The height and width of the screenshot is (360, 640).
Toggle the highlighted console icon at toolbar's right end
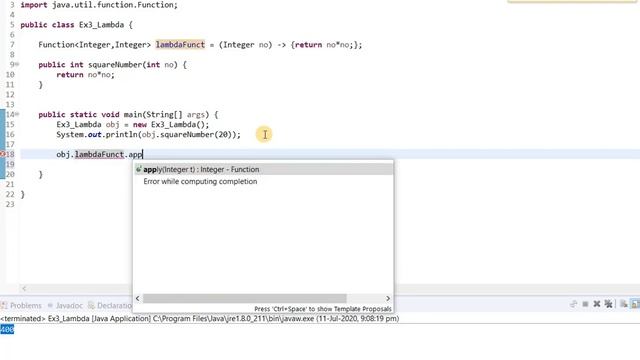635,304
